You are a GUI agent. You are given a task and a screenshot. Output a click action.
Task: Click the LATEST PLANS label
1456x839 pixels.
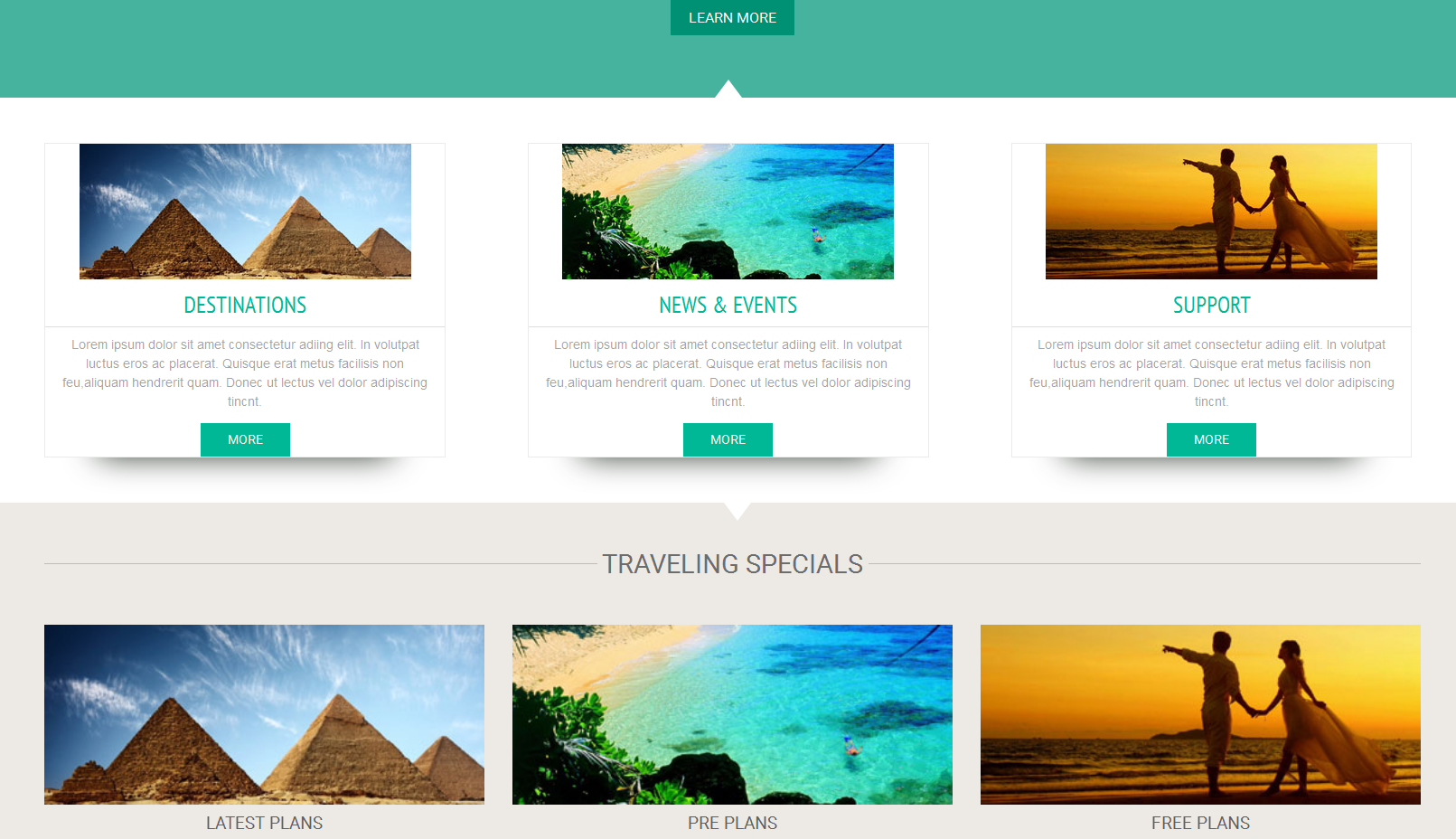264,823
